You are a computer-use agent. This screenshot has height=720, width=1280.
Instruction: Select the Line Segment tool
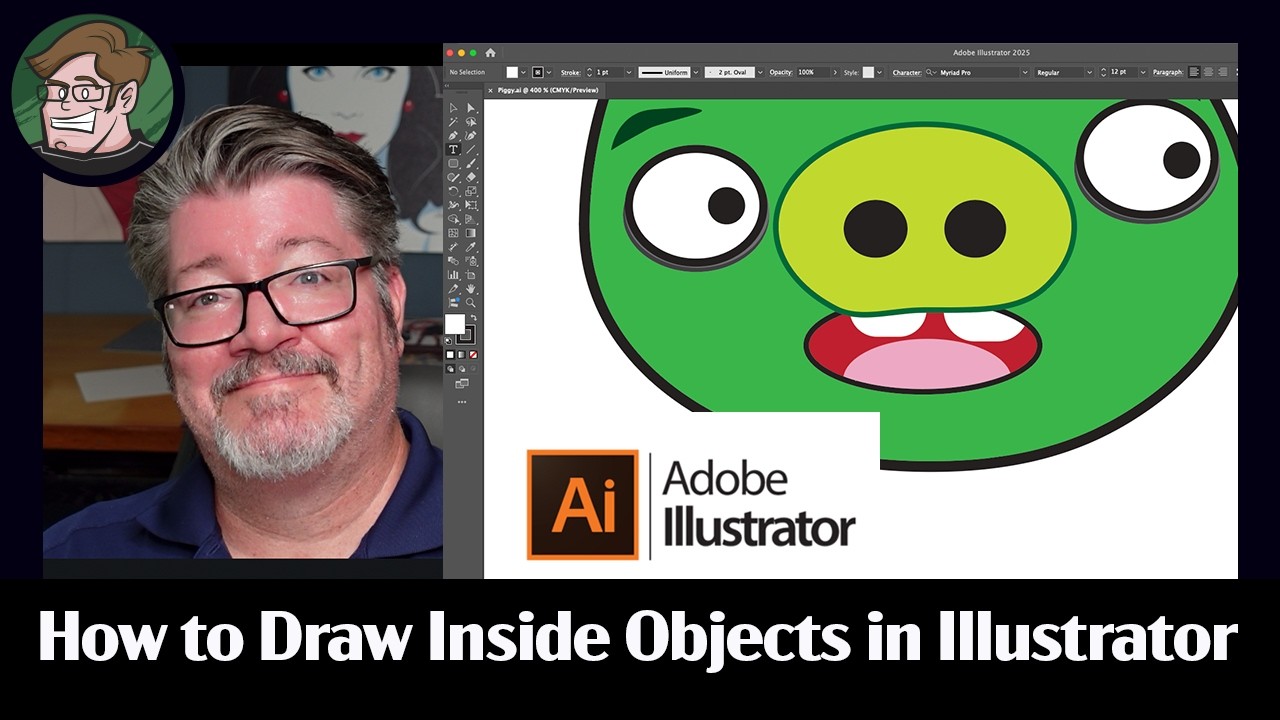(471, 149)
